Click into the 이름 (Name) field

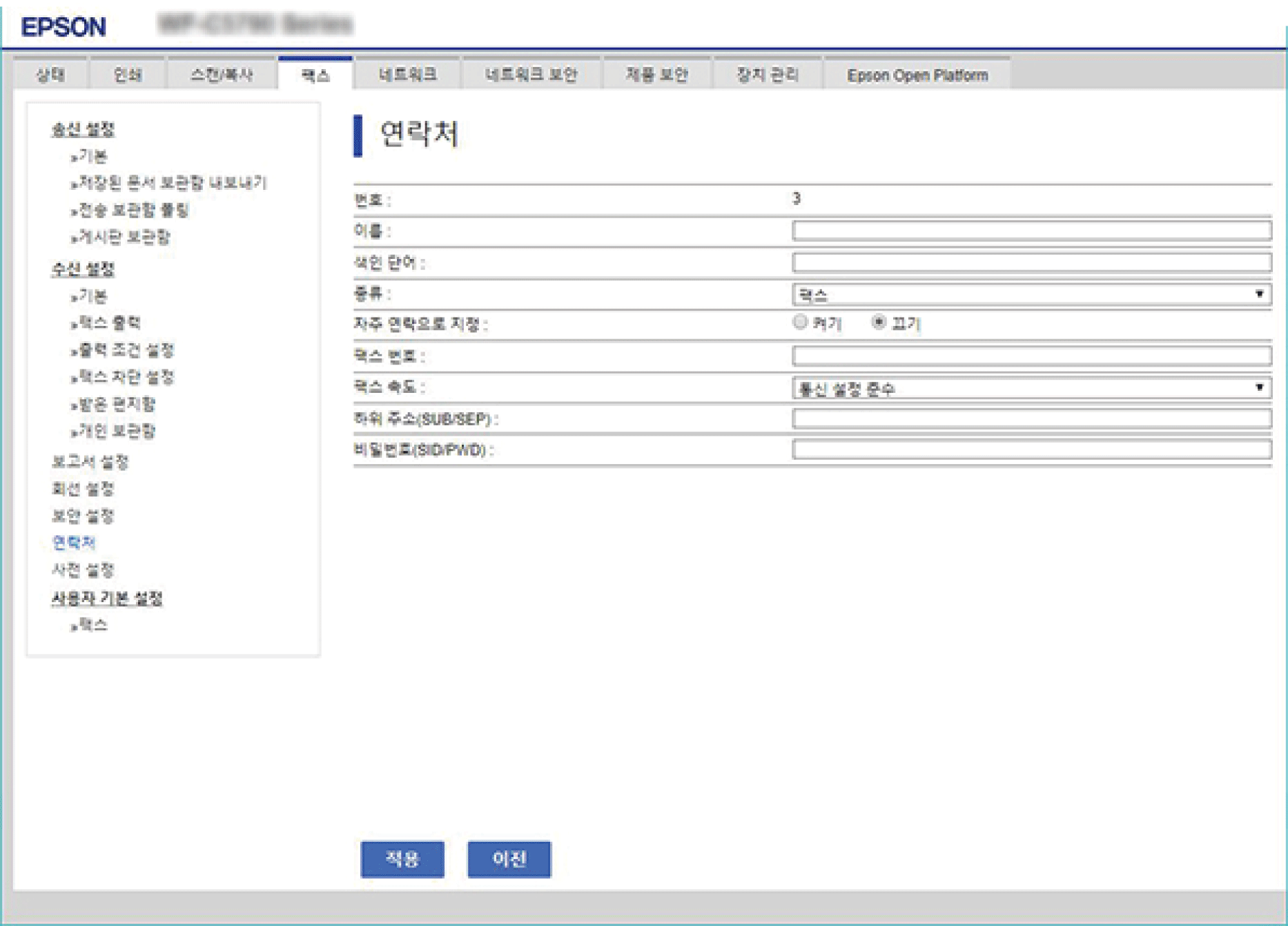tap(1031, 231)
